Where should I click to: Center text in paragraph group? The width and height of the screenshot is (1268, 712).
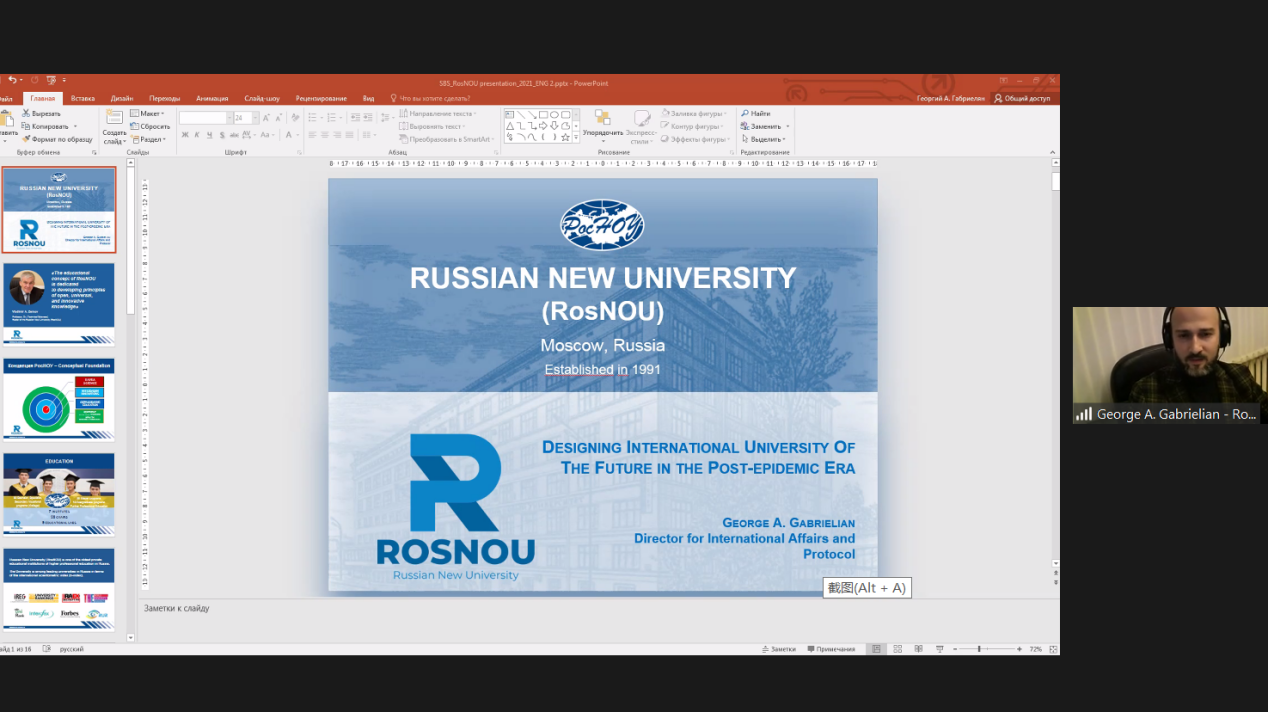point(325,135)
